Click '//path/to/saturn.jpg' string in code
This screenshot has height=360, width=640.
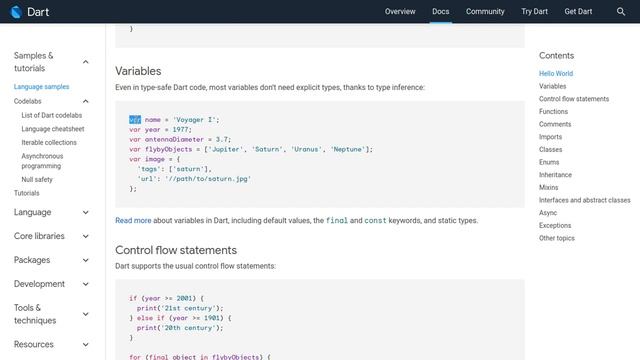[x=208, y=179]
